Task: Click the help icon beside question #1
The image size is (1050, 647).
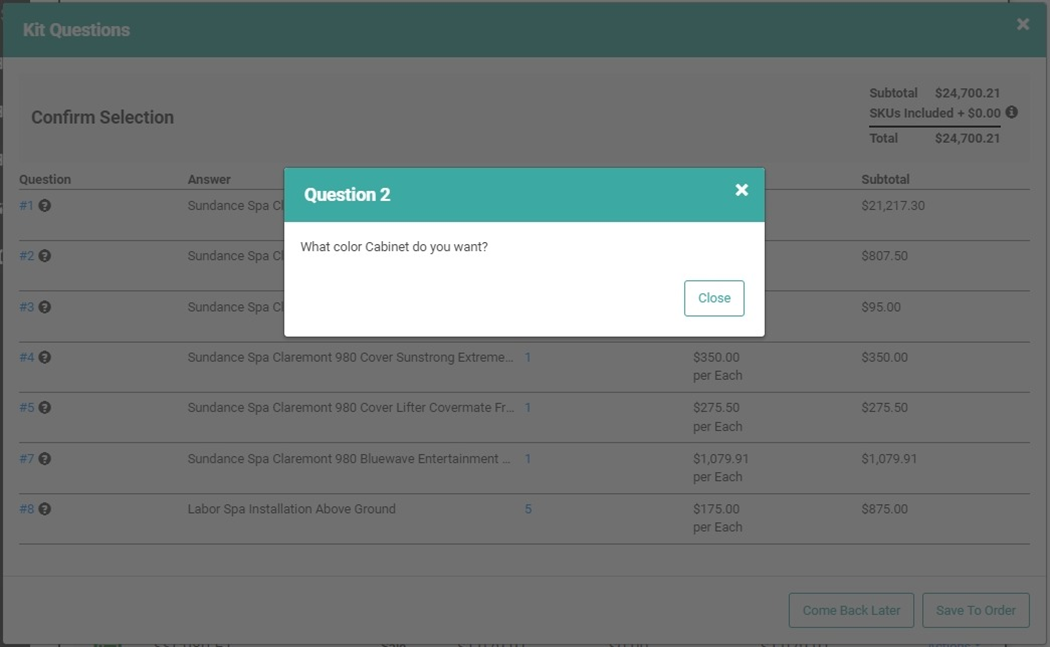Action: 45,206
